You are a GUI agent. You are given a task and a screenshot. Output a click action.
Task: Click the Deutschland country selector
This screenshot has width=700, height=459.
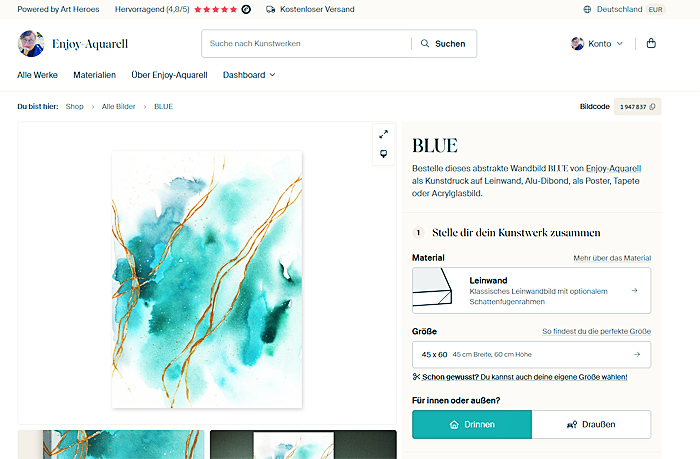619,9
